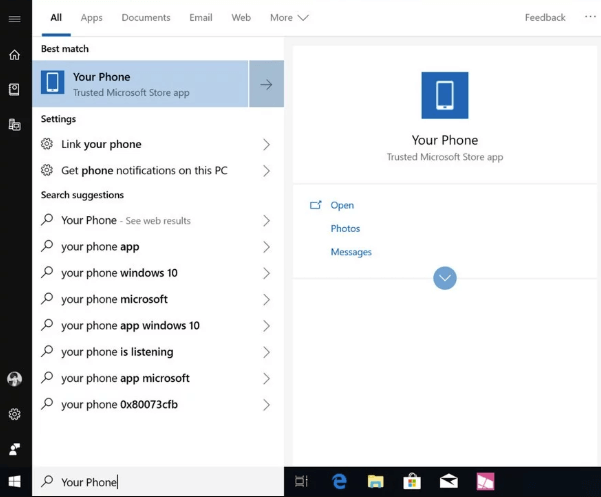Click the user account avatar in sidebar
The height and width of the screenshot is (497, 601).
pyautogui.click(x=15, y=379)
